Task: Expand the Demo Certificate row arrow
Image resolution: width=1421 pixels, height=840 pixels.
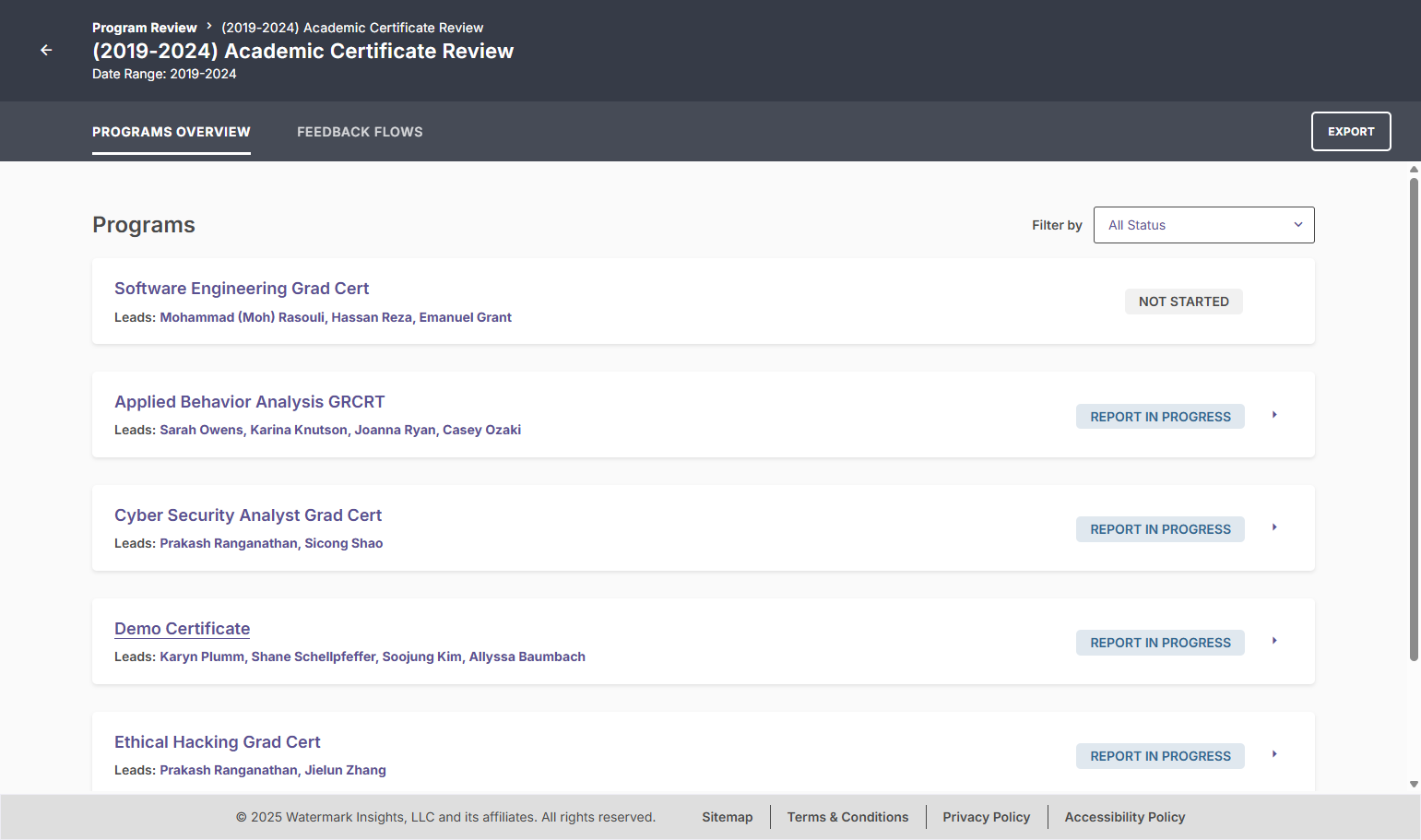Action: coord(1274,641)
